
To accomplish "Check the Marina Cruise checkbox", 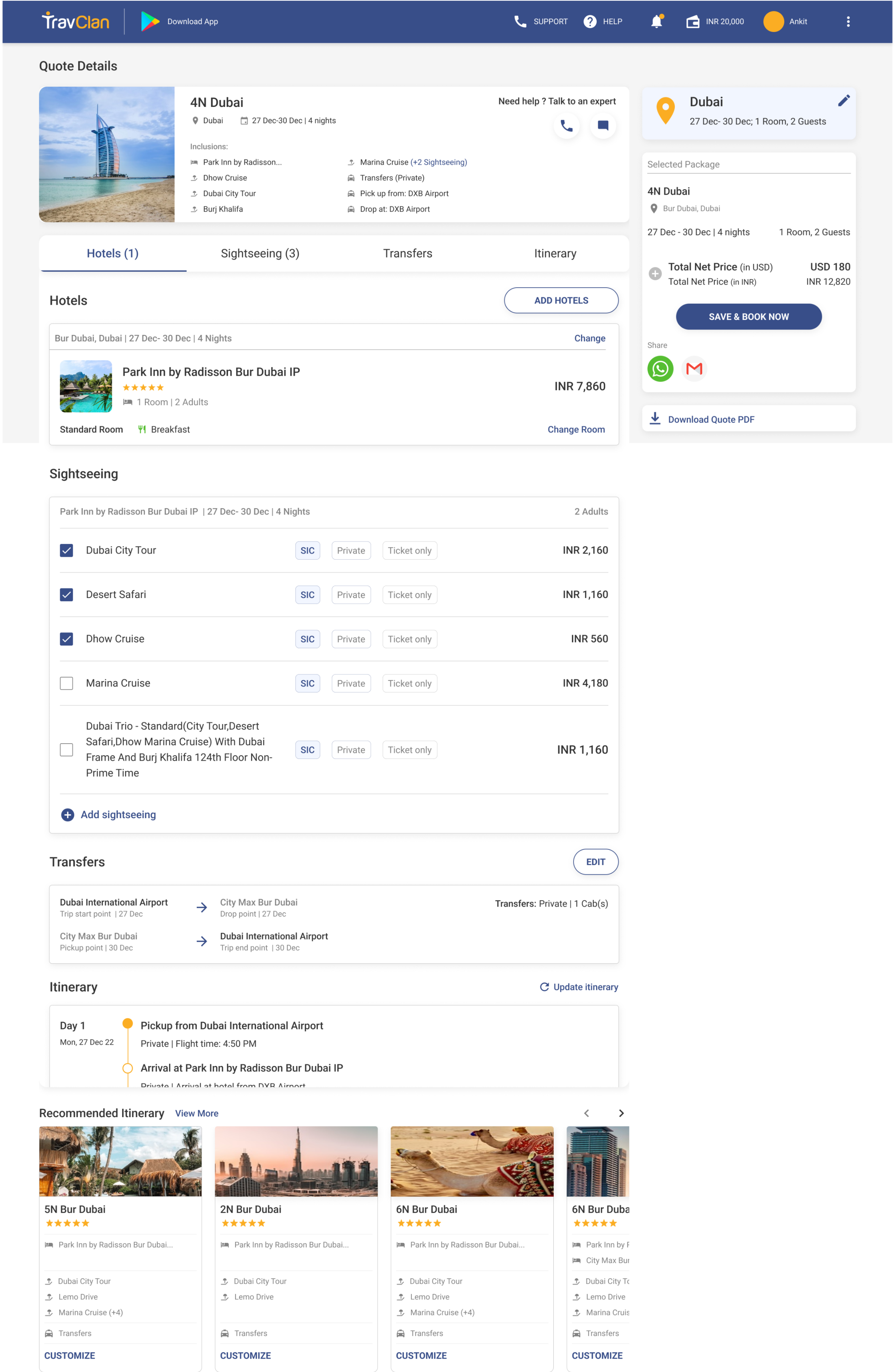I will [x=66, y=684].
